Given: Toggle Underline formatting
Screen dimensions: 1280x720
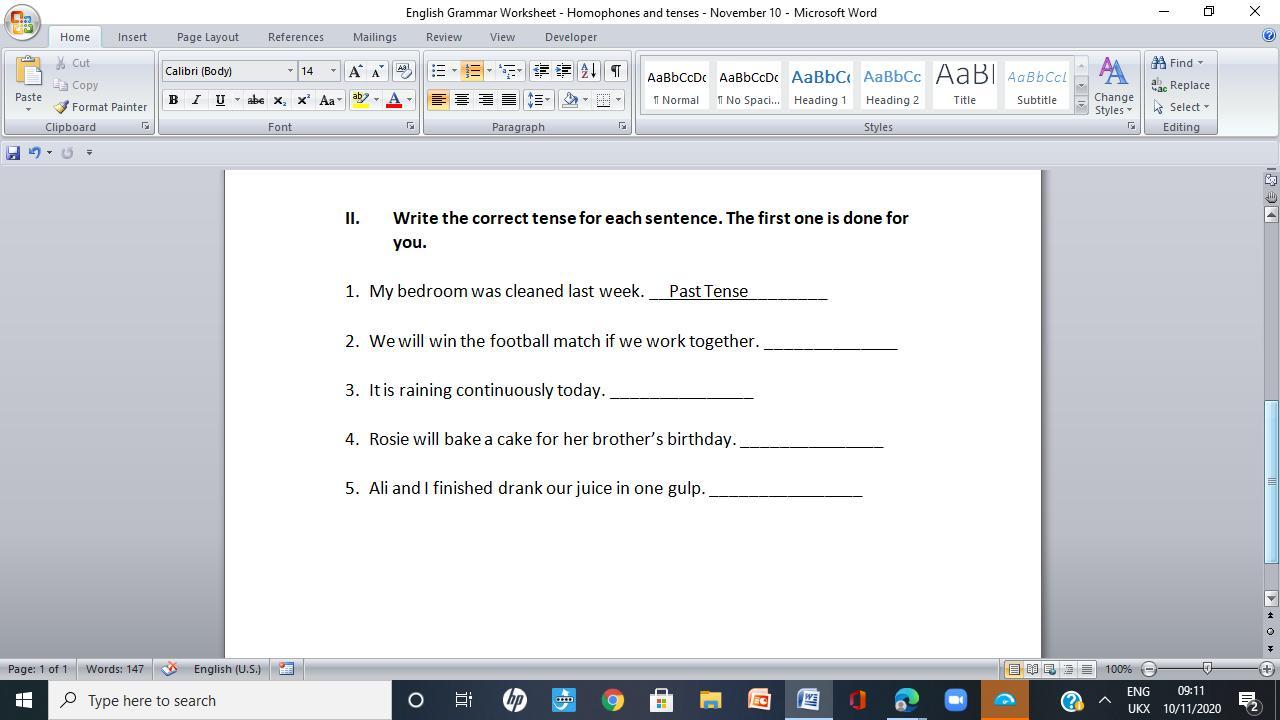Looking at the screenshot, I should 219,100.
